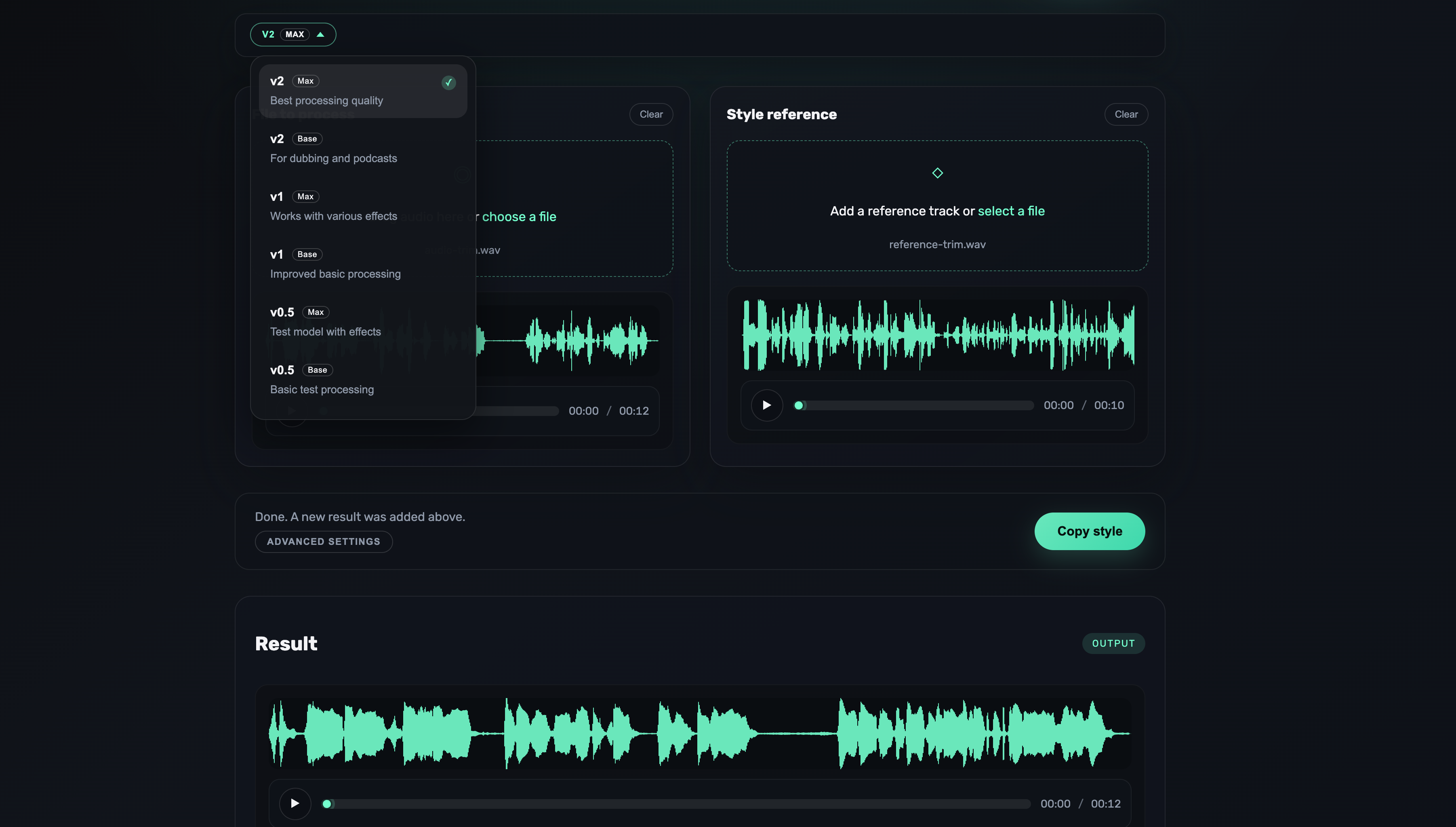1456x827 pixels.
Task: Clear the file to process
Action: (650, 114)
